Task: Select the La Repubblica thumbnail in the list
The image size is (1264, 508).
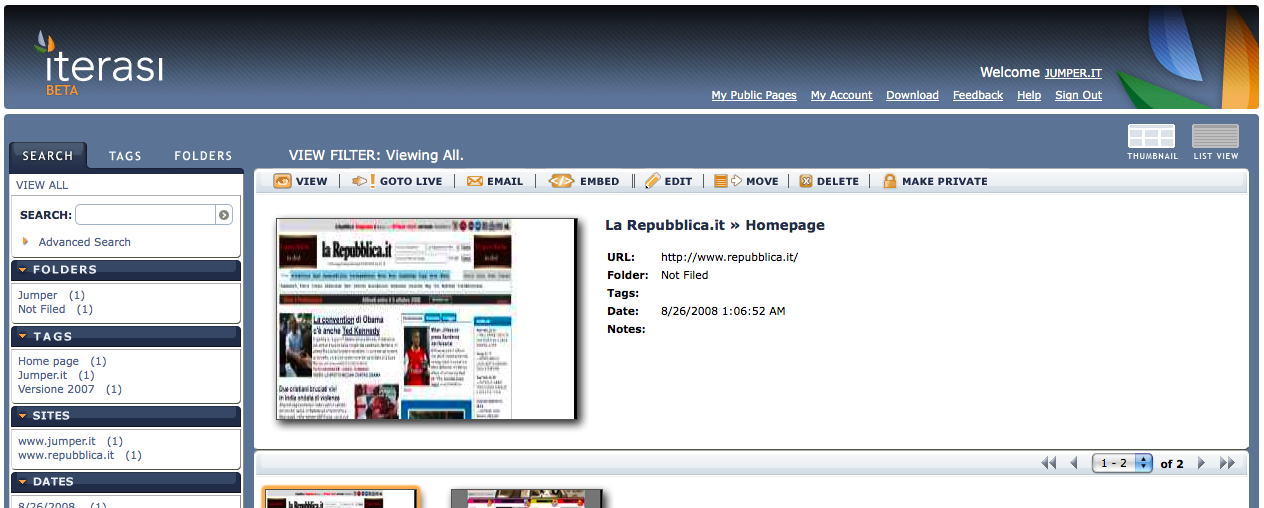Action: pos(341,498)
